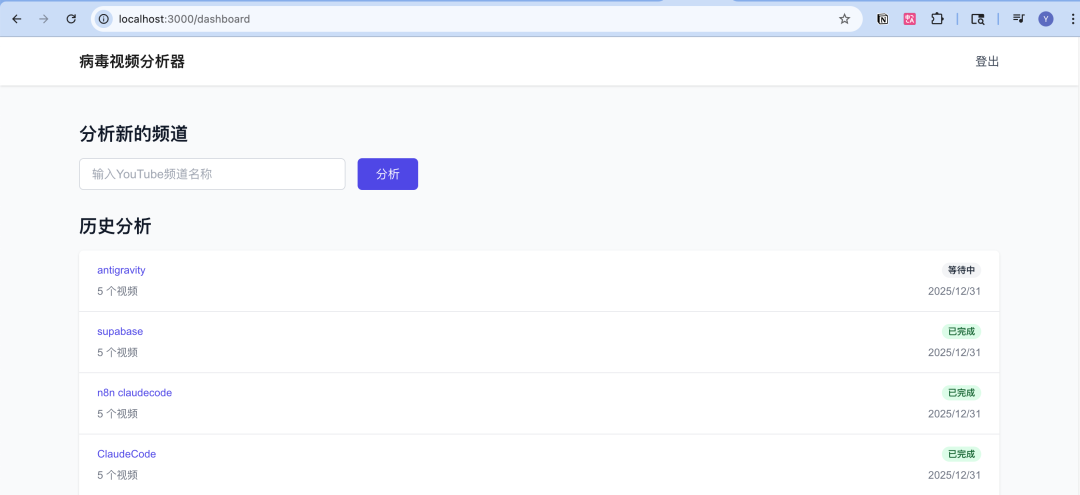The image size is (1080, 495).
Task: Click the browser forward arrow
Action: [x=44, y=19]
